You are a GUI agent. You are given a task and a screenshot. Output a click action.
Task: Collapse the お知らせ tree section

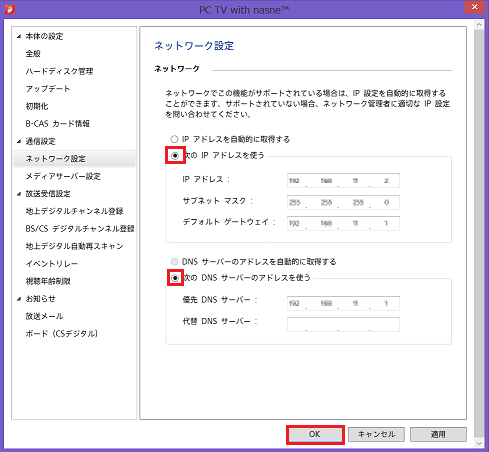point(19,299)
